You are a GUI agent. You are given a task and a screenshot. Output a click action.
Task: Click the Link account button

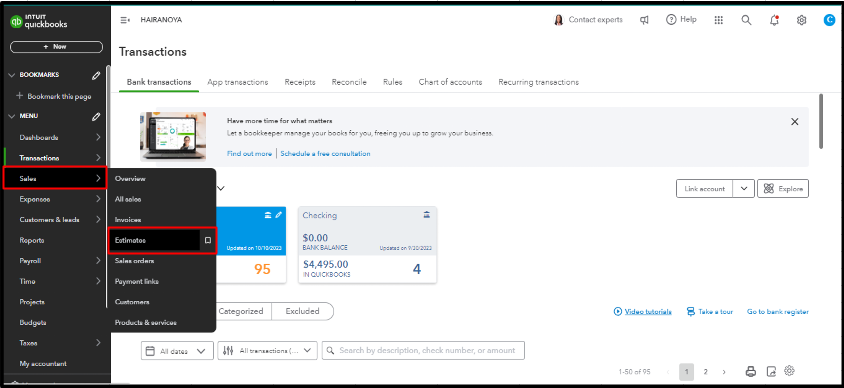click(x=705, y=189)
